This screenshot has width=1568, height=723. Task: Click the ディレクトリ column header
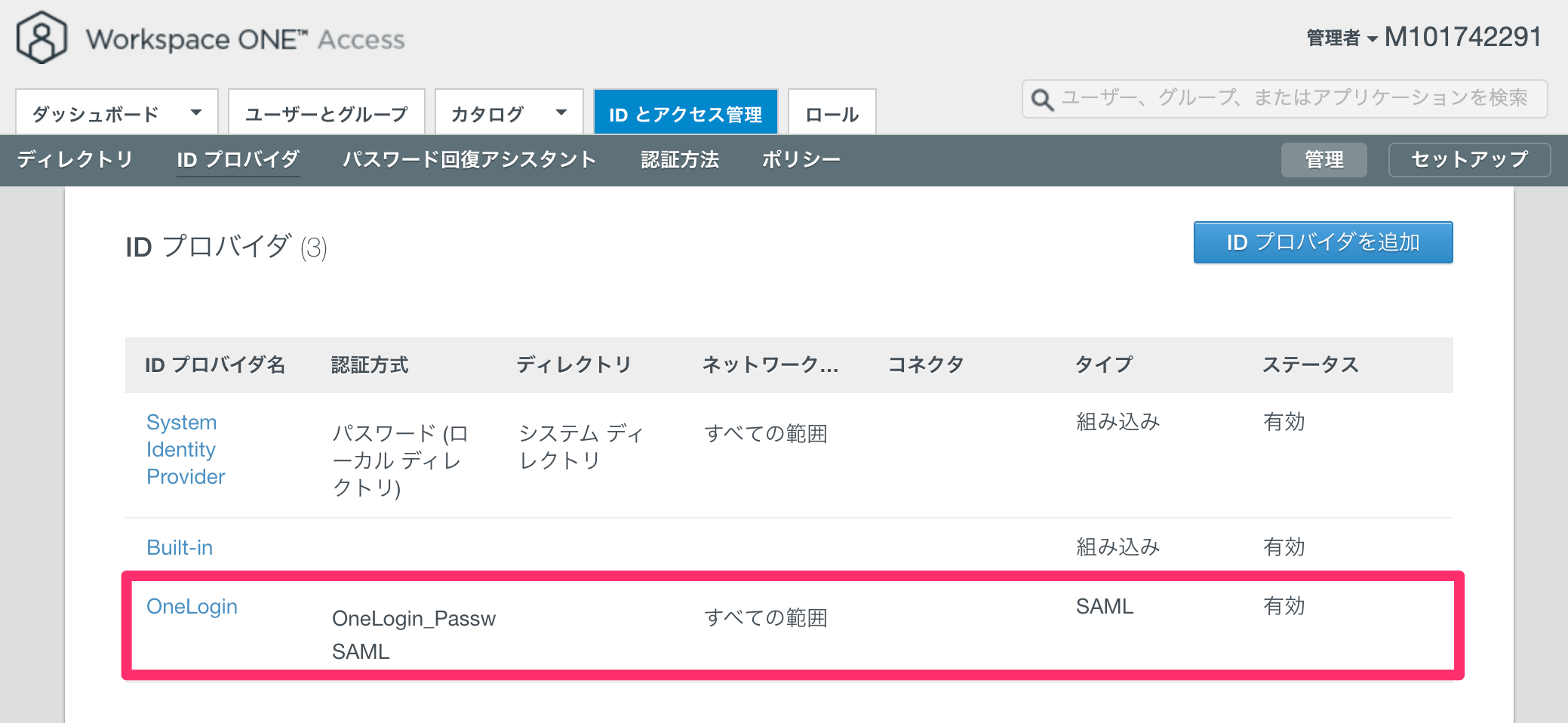573,365
